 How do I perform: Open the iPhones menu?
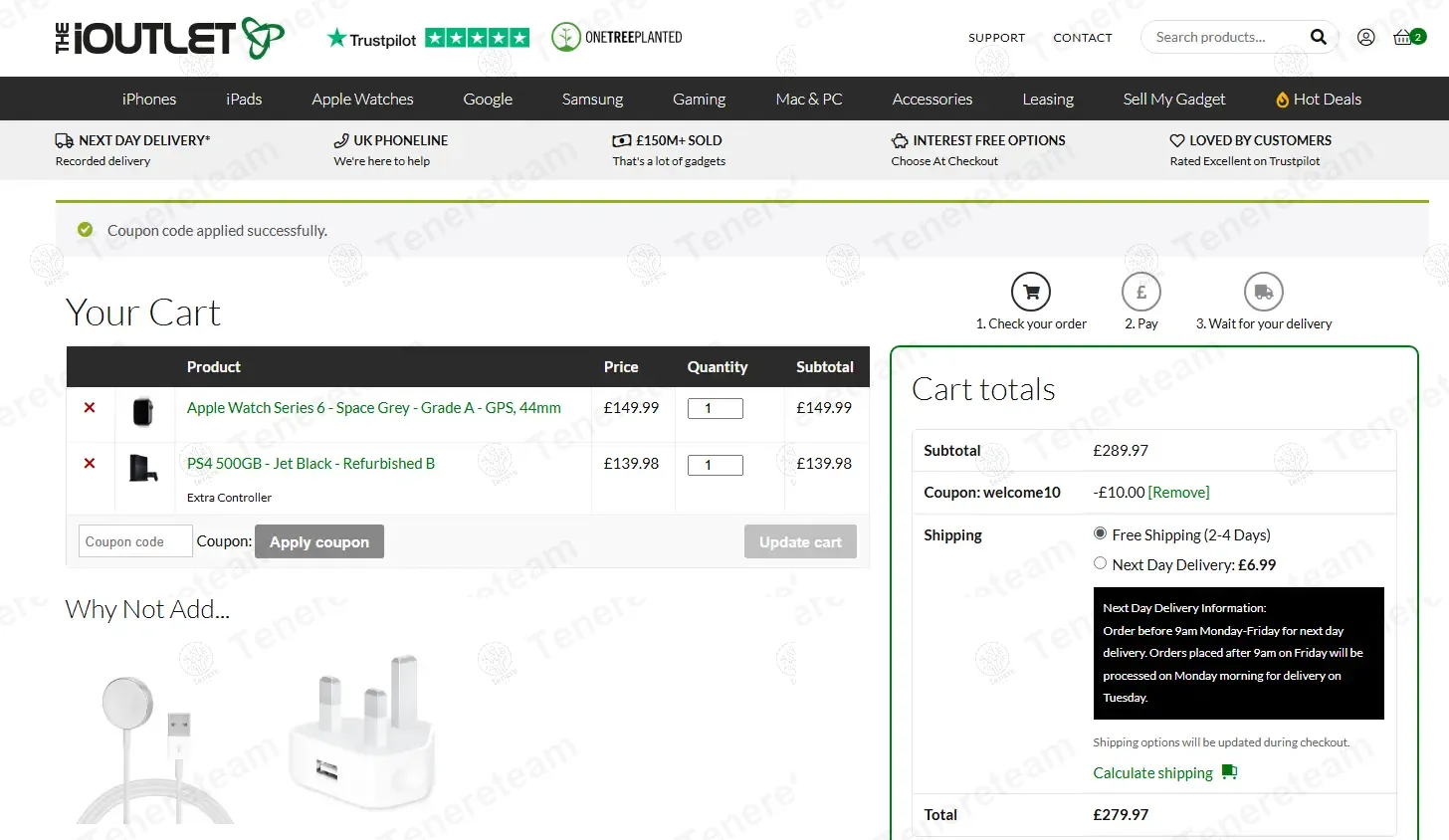point(149,99)
